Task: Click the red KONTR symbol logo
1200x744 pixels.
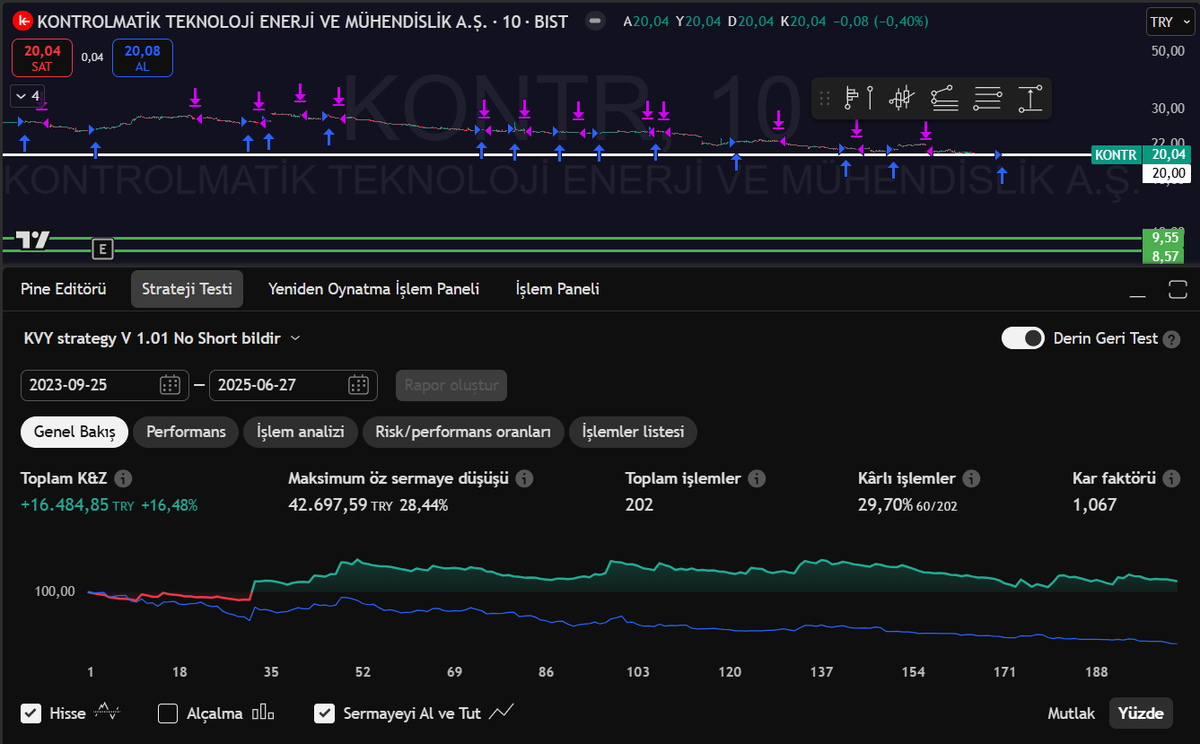Action: click(x=25, y=21)
